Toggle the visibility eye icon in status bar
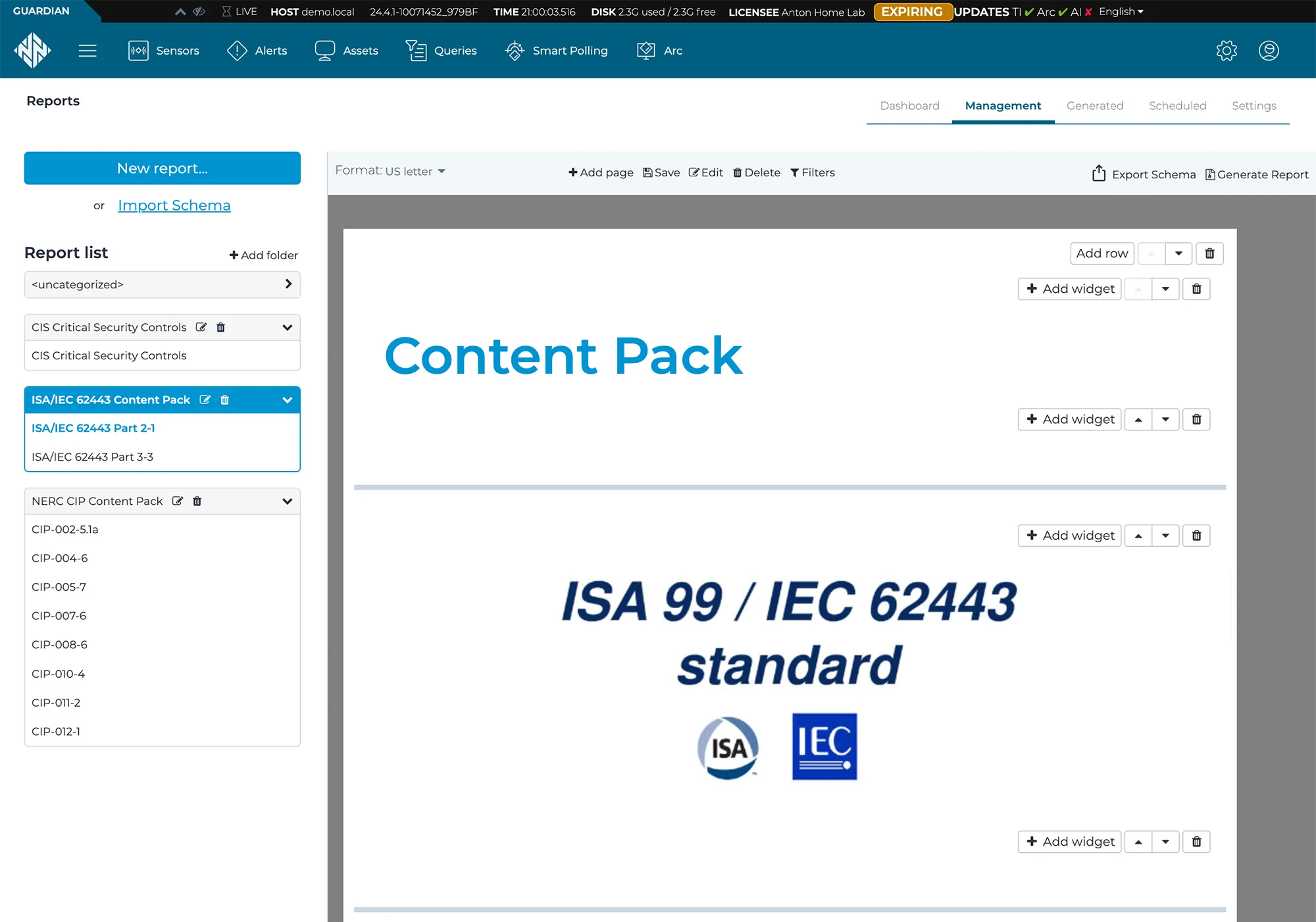This screenshot has height=922, width=1316. pyautogui.click(x=199, y=12)
